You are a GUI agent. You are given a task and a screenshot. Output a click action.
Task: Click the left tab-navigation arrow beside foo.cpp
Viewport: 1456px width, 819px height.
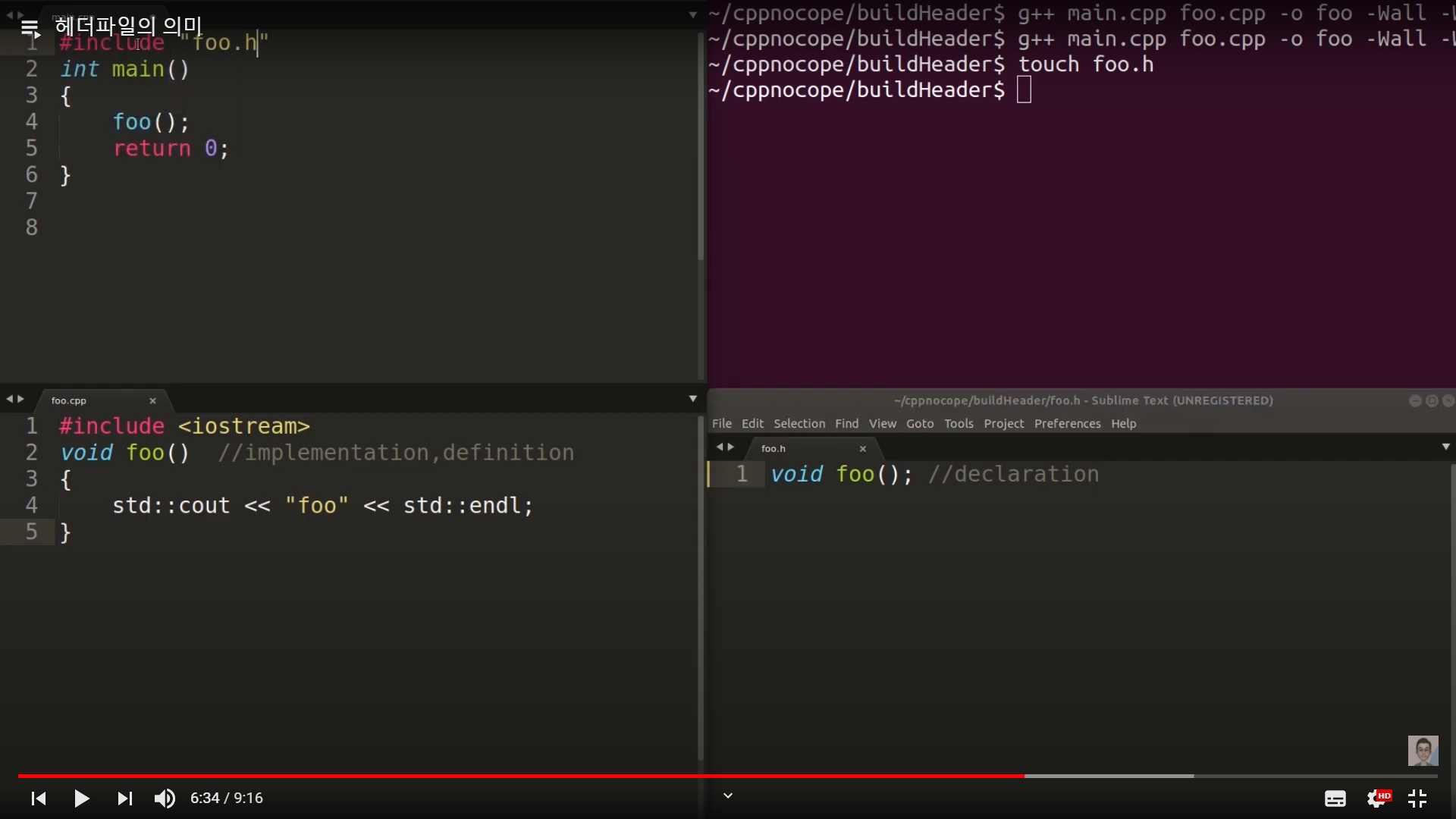point(9,398)
